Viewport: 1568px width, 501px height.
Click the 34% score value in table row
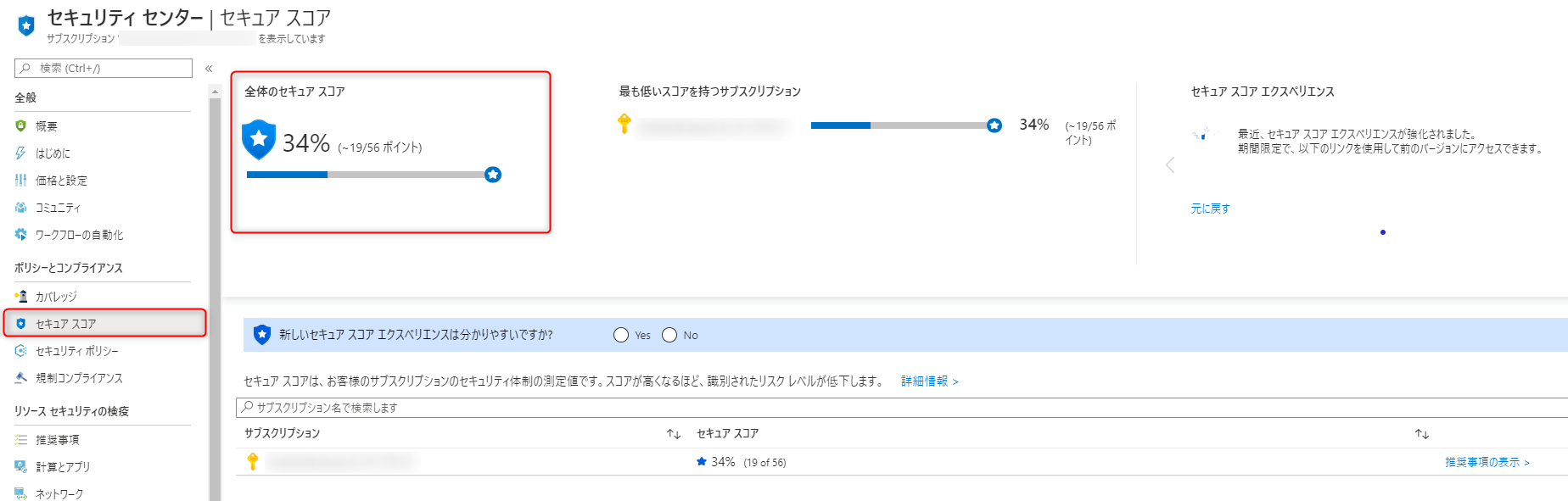coord(723,461)
